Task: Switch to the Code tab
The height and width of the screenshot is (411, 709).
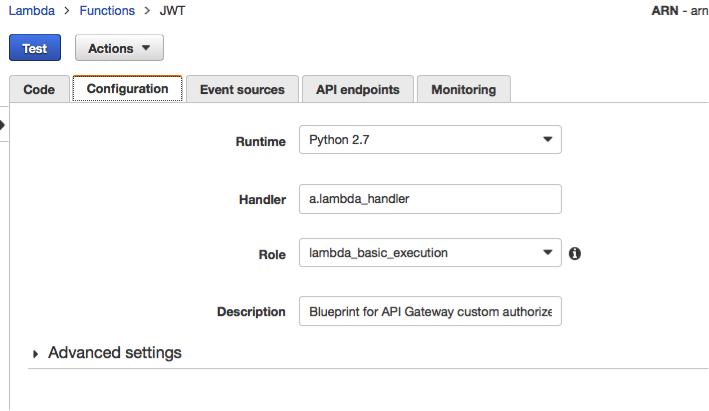Action: pyautogui.click(x=39, y=89)
